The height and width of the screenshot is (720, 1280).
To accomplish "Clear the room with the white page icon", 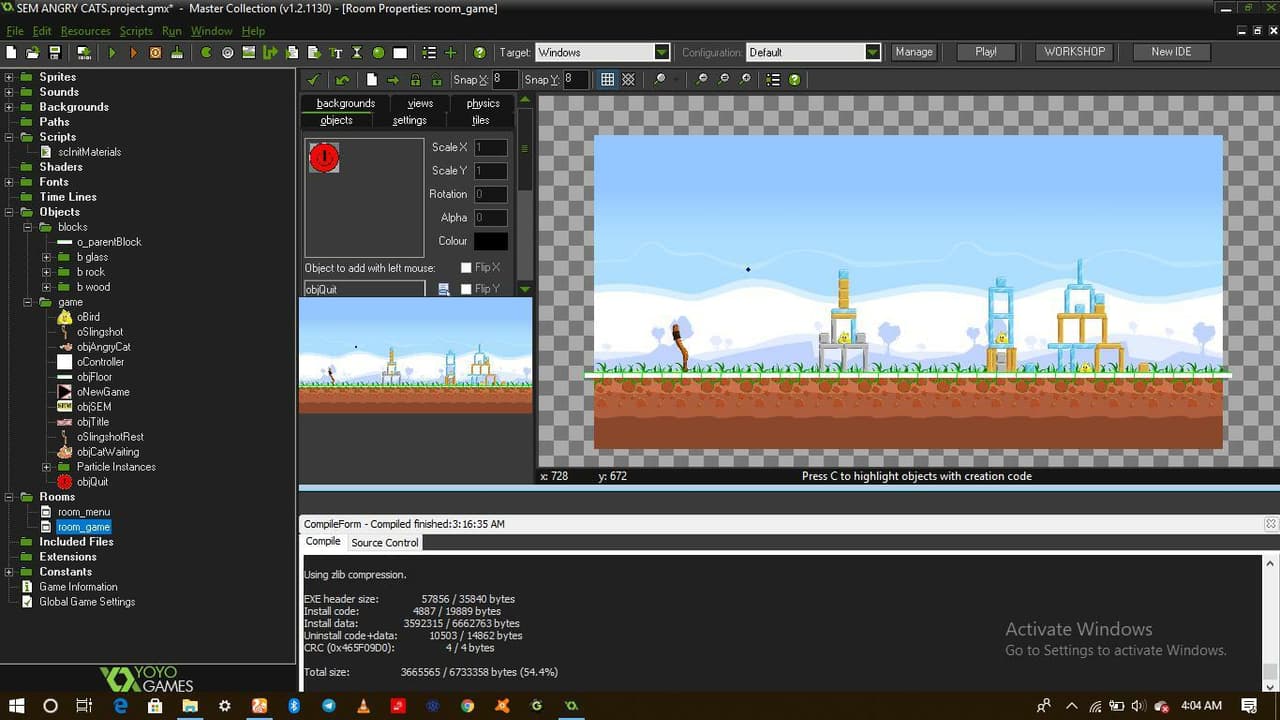I will [372, 80].
